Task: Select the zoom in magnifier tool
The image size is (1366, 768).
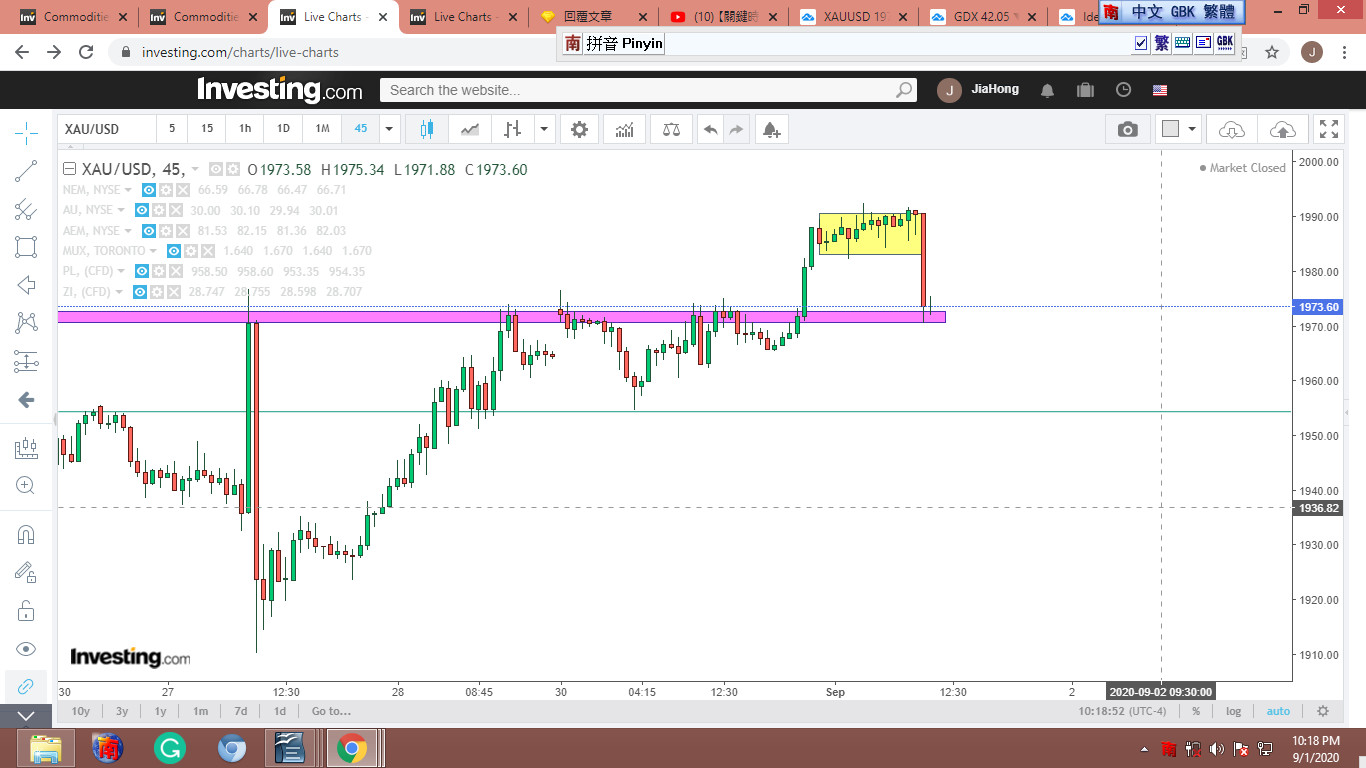Action: coord(26,485)
